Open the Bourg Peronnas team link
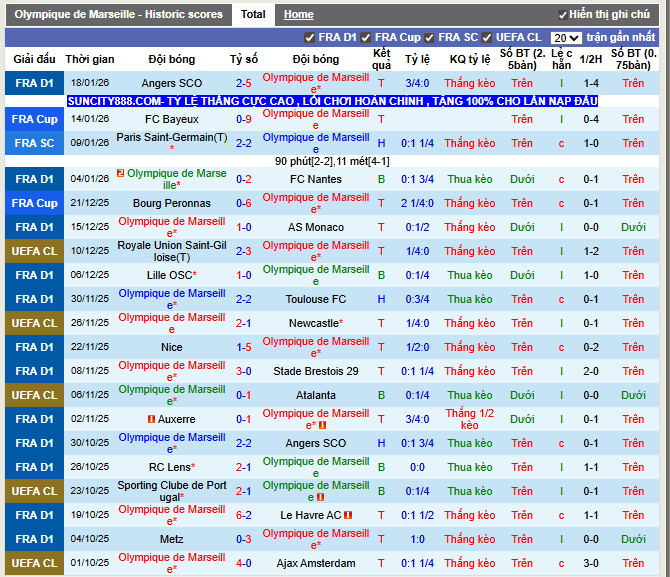This screenshot has height=577, width=670. click(172, 203)
